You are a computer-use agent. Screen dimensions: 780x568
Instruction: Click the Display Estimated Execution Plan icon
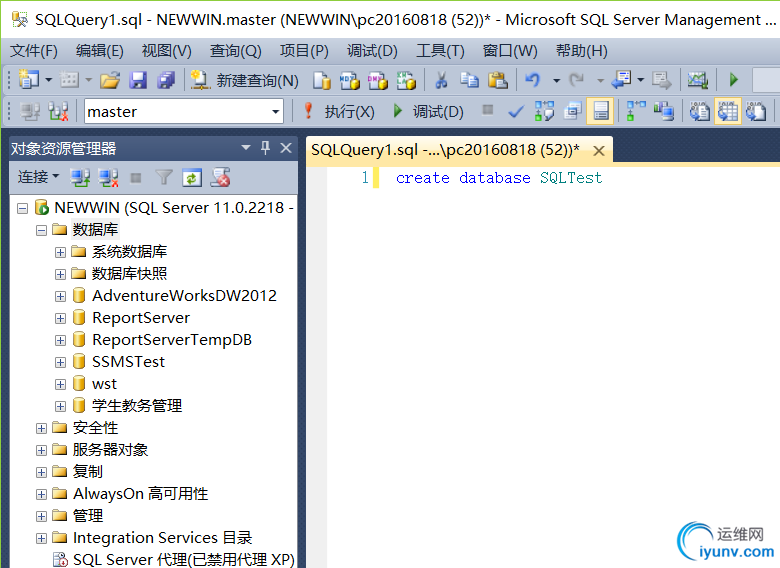point(544,111)
